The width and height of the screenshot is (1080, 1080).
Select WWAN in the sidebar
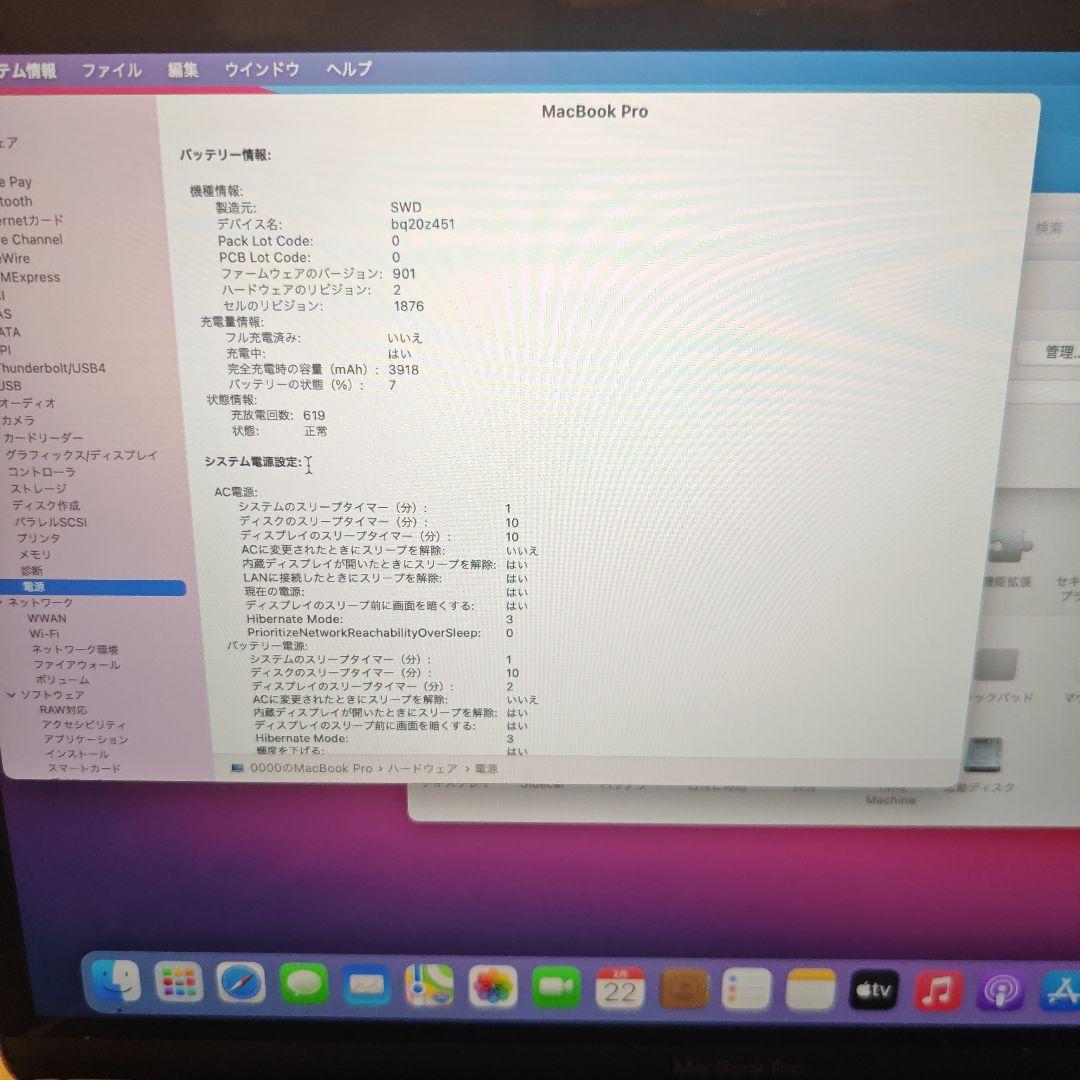[47, 619]
